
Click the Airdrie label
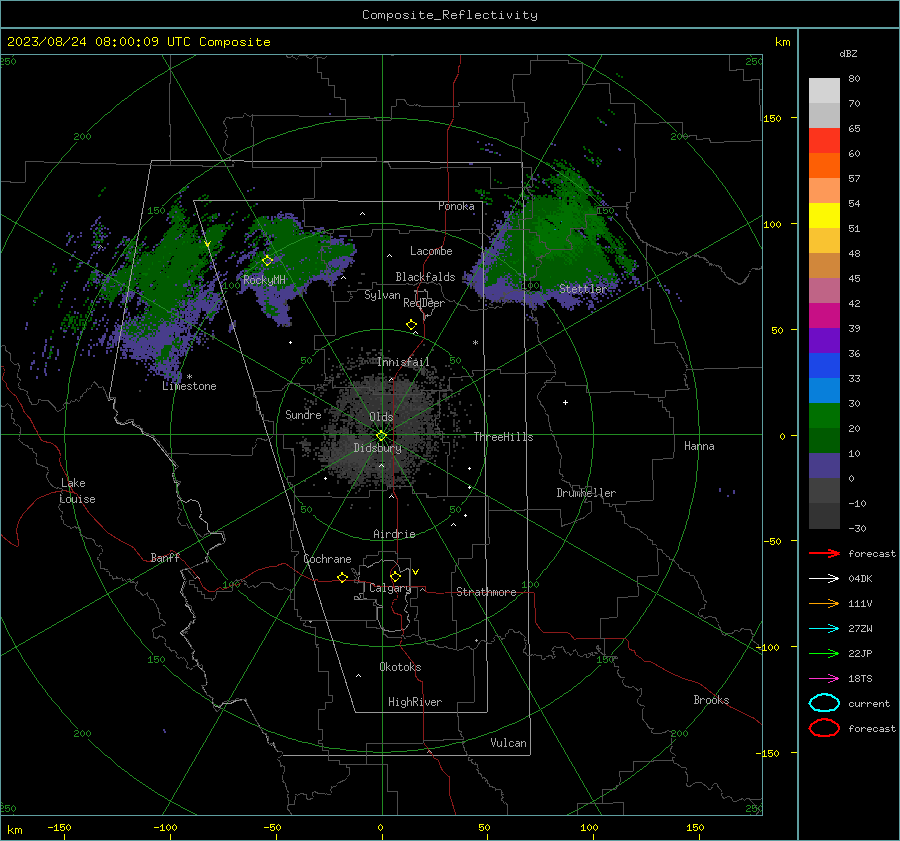point(394,534)
